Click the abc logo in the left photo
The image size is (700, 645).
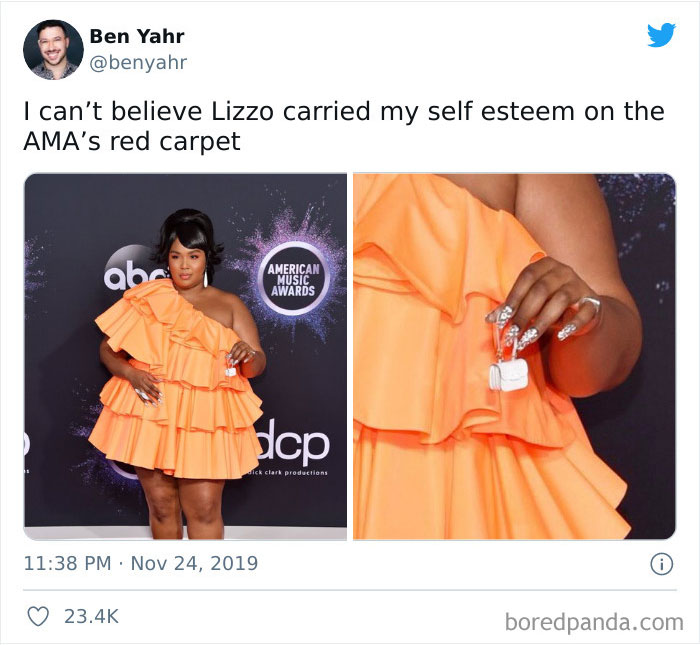pyautogui.click(x=127, y=272)
